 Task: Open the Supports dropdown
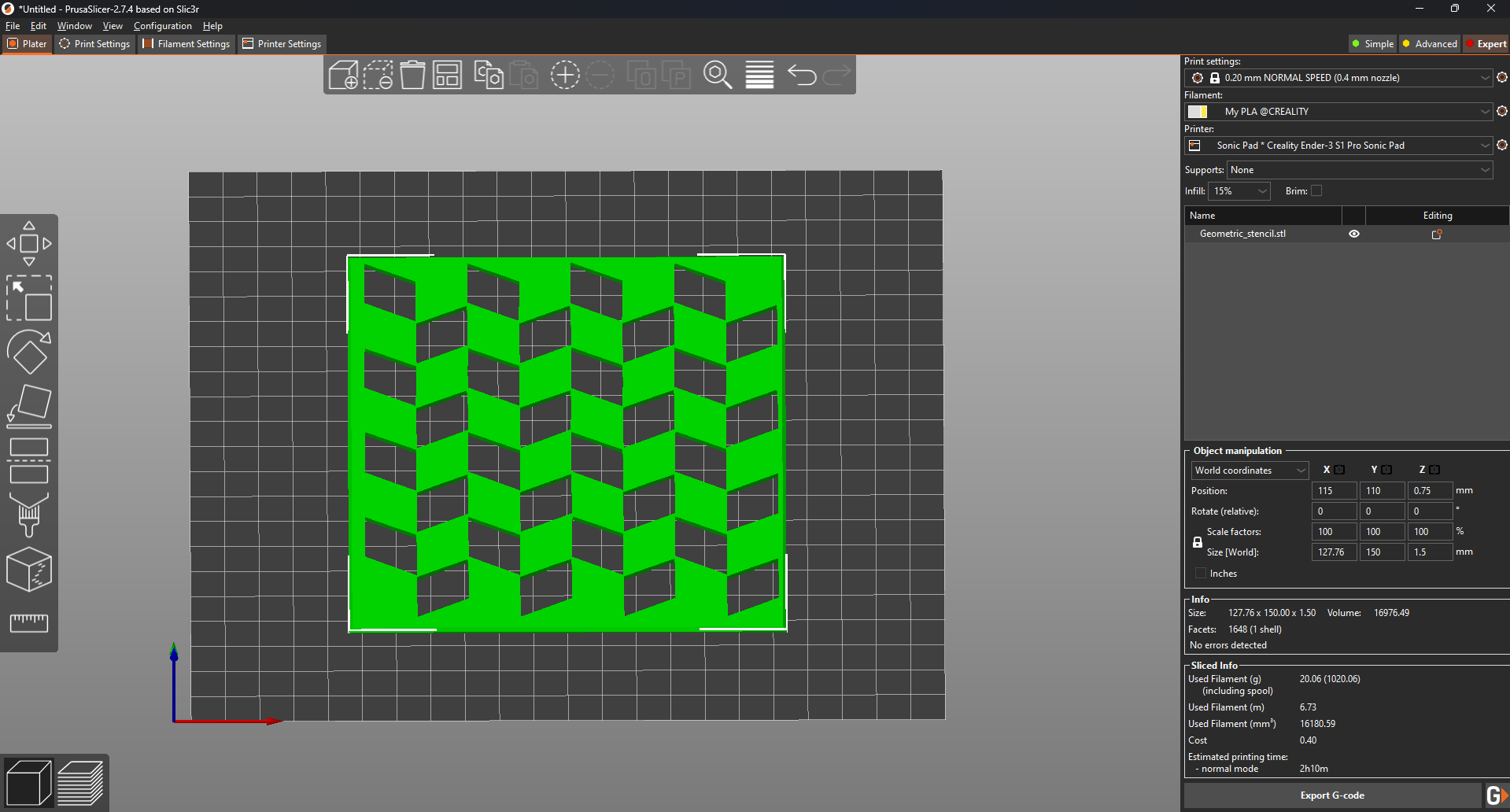[x=1360, y=170]
